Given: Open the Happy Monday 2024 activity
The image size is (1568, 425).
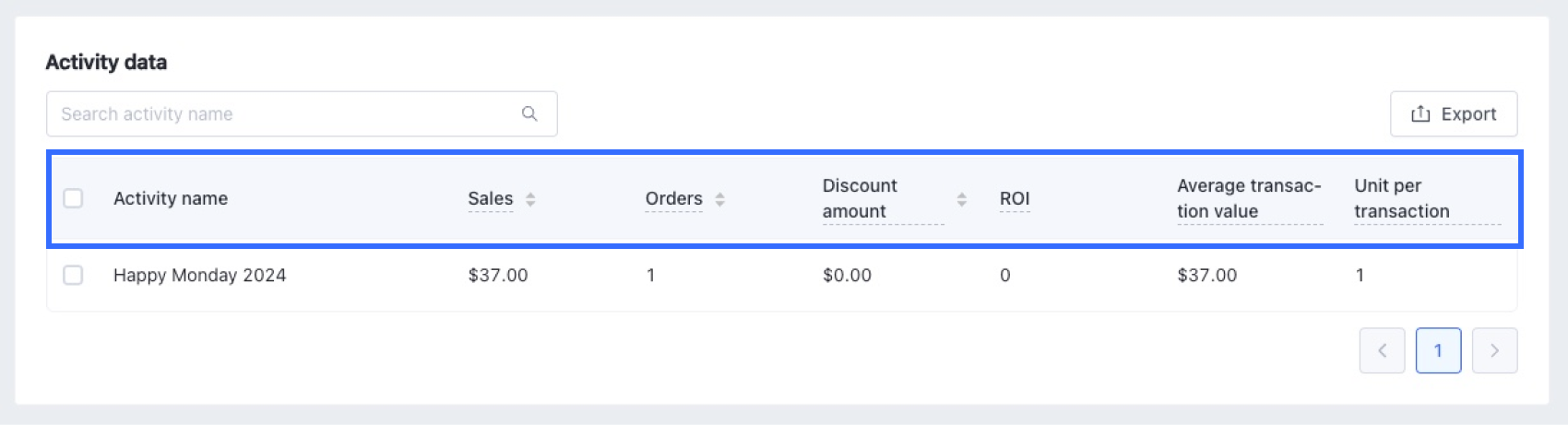Looking at the screenshot, I should (x=199, y=275).
